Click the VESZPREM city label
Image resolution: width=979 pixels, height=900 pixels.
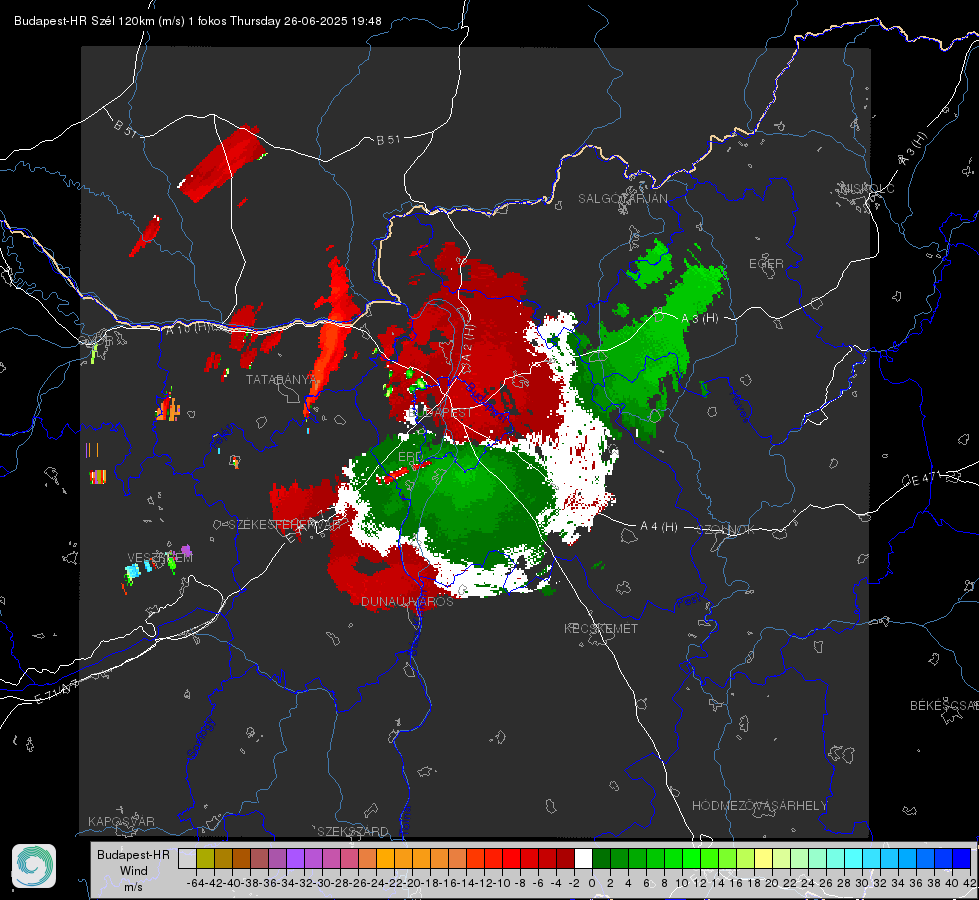[160, 557]
